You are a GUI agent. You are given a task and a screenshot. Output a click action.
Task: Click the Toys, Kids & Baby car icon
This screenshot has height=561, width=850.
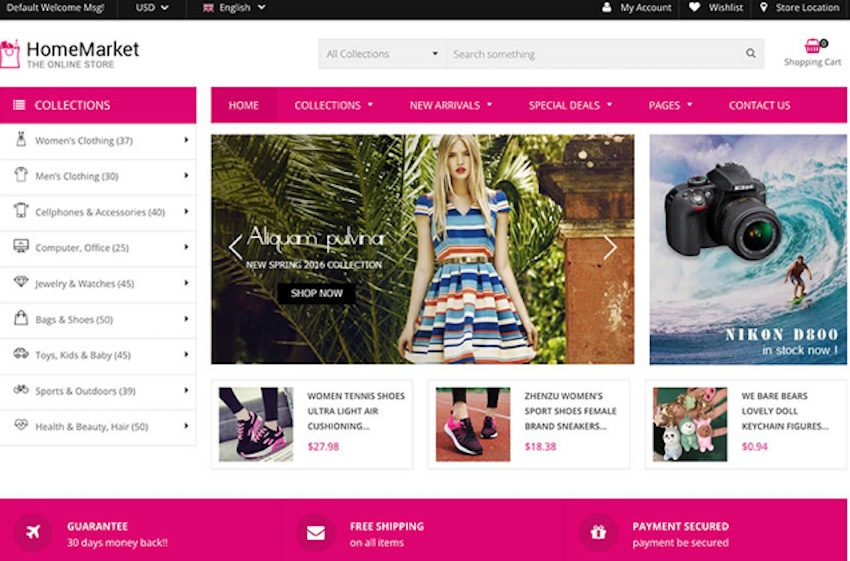[x=21, y=353]
